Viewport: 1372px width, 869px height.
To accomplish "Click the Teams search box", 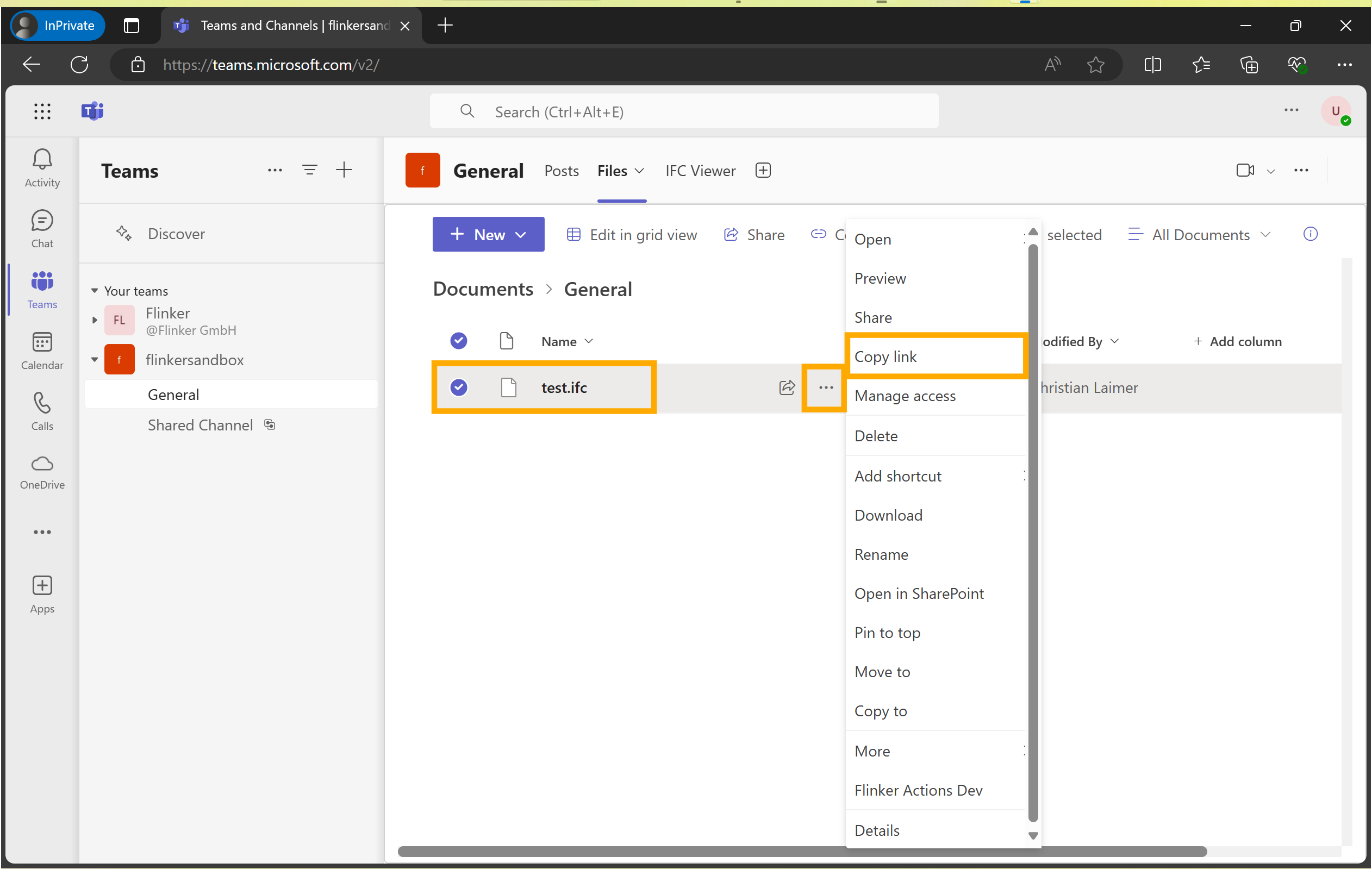I will point(684,111).
